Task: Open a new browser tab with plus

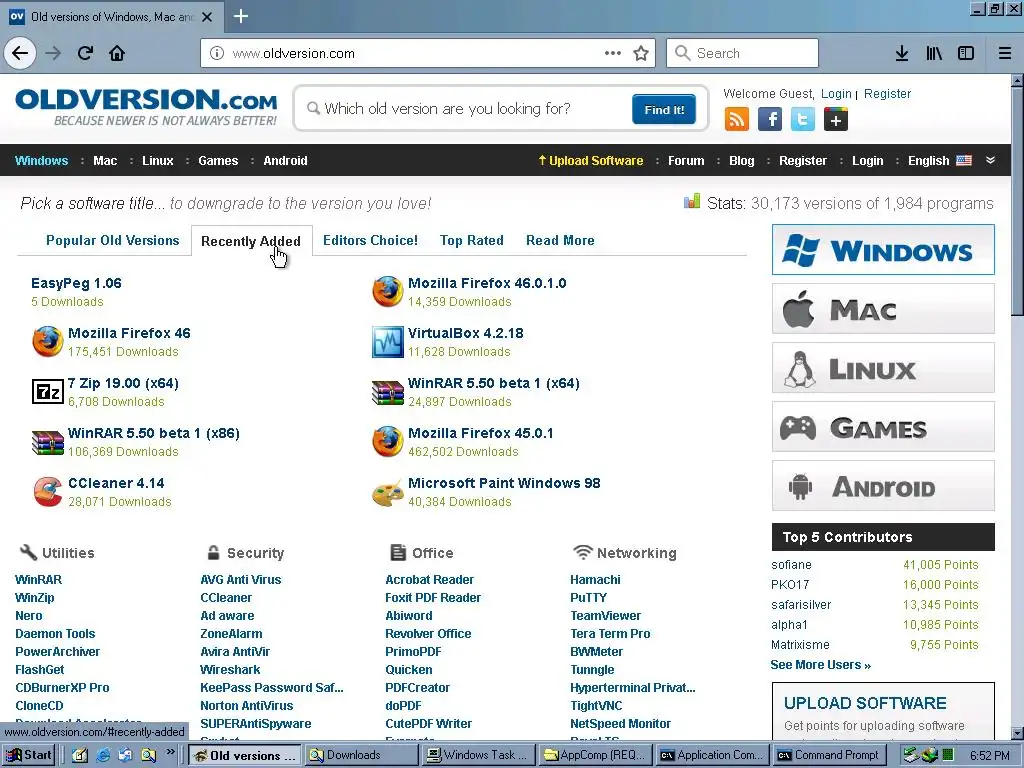Action: coord(241,16)
